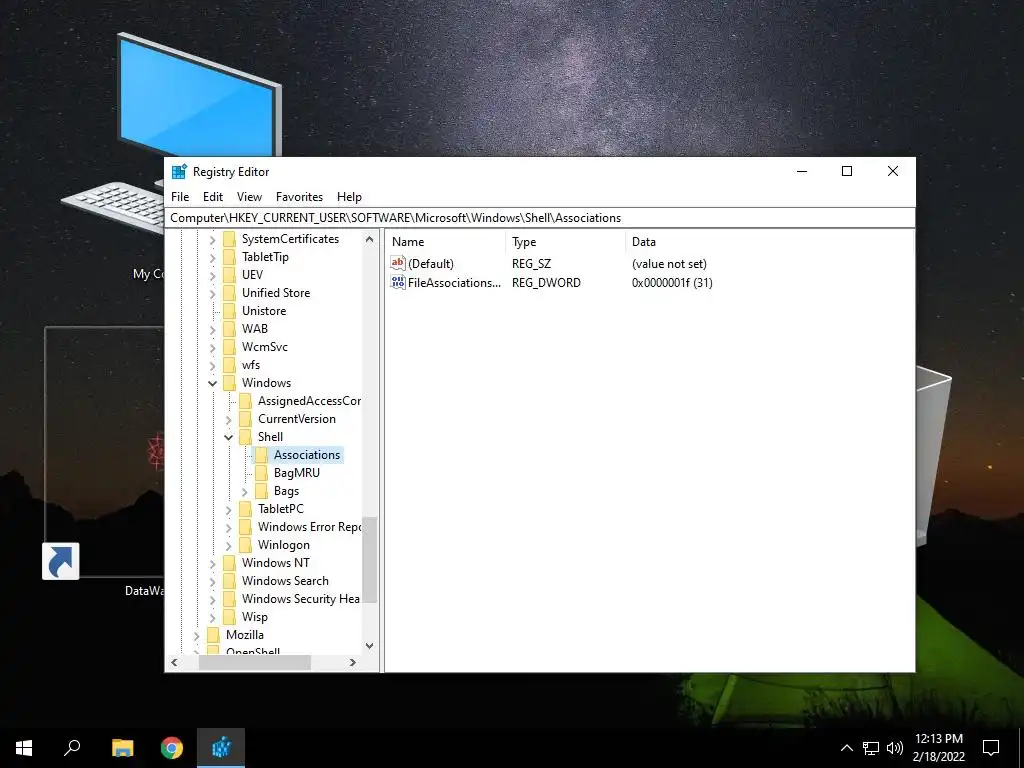Expand the Wisp key
1024x768 pixels.
[212, 617]
